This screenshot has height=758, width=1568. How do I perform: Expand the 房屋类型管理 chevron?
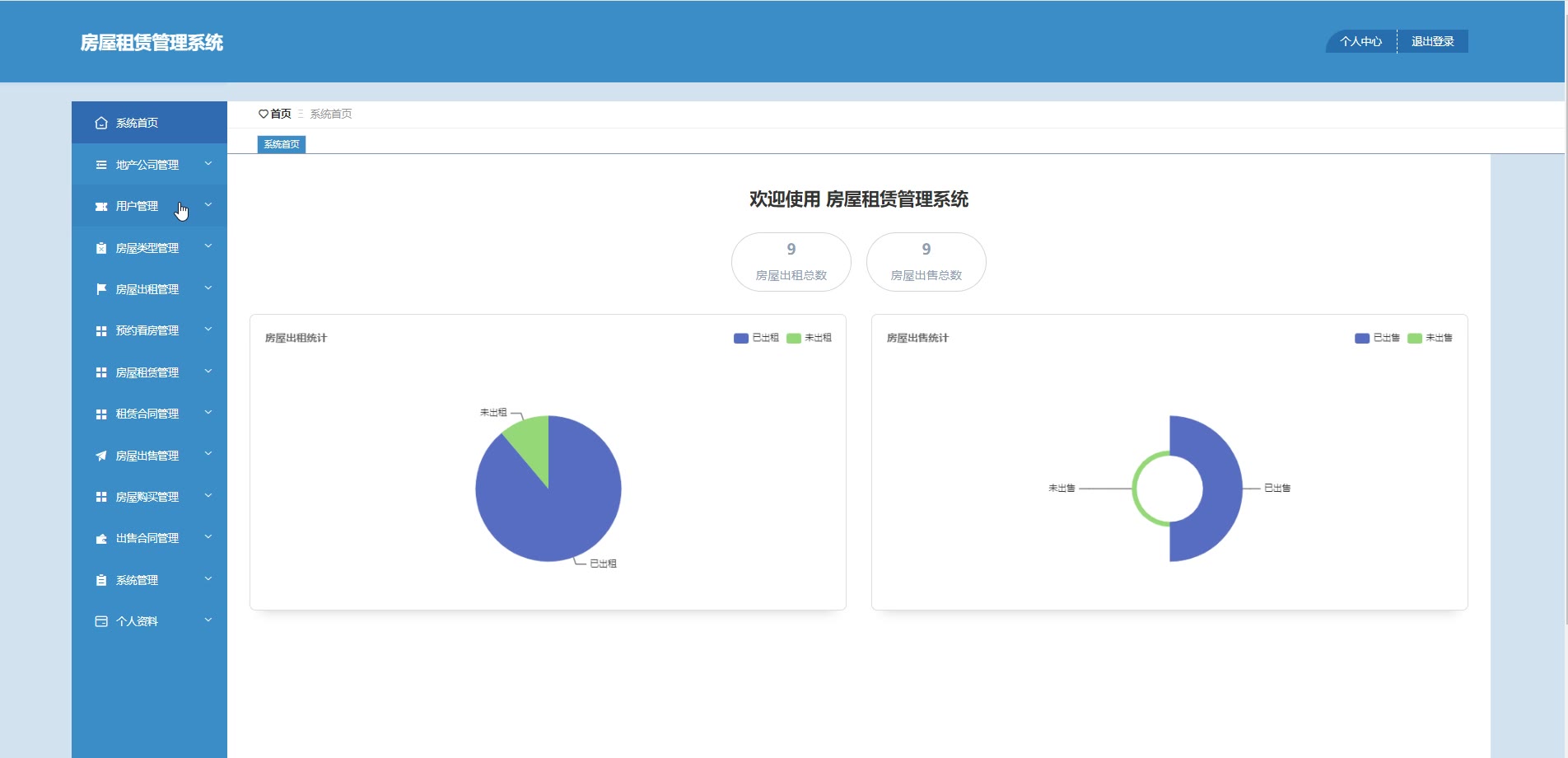coord(208,246)
